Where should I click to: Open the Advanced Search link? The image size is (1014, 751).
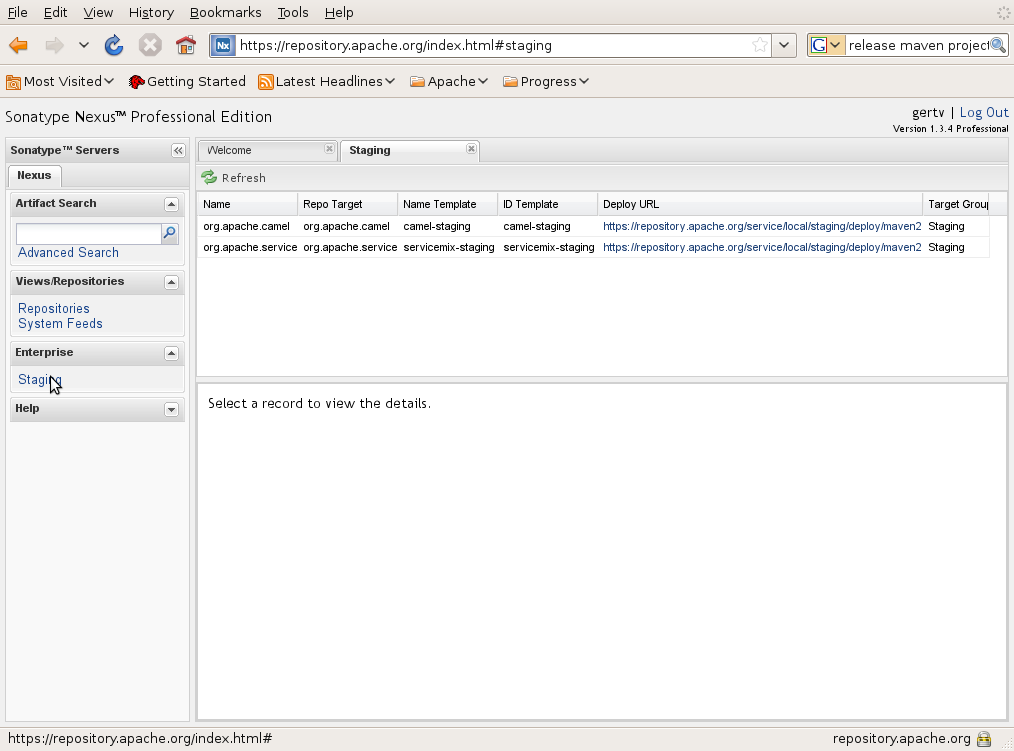click(69, 253)
